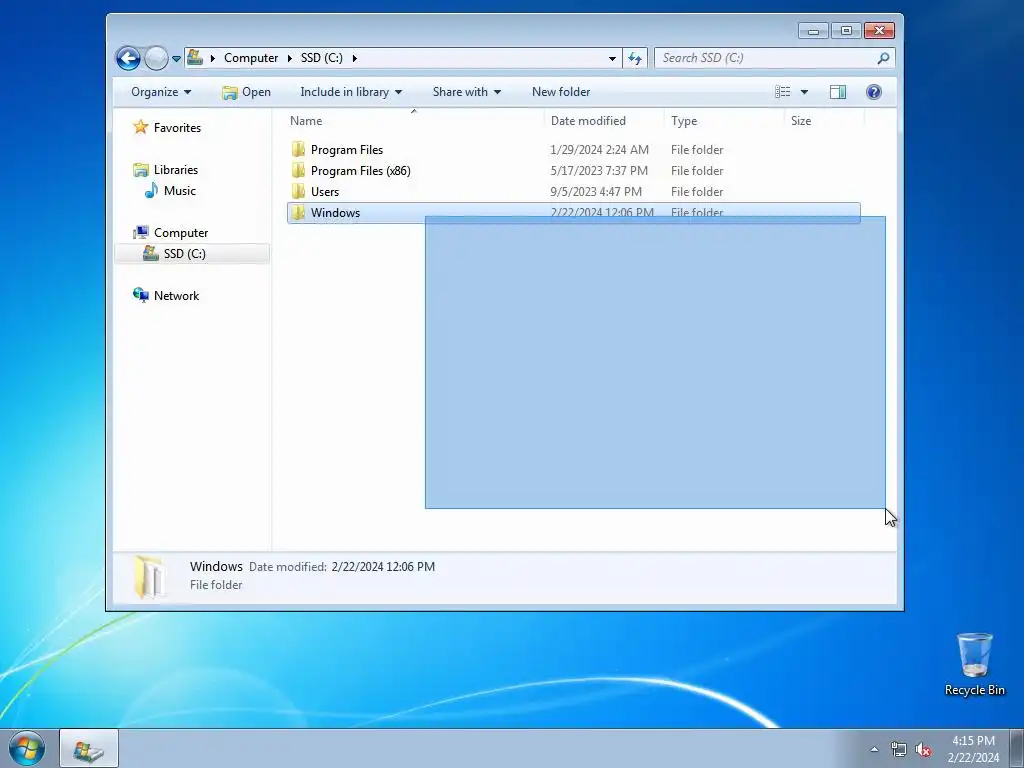Click the Change your view icon
Image resolution: width=1024 pixels, height=768 pixels.
(x=782, y=92)
